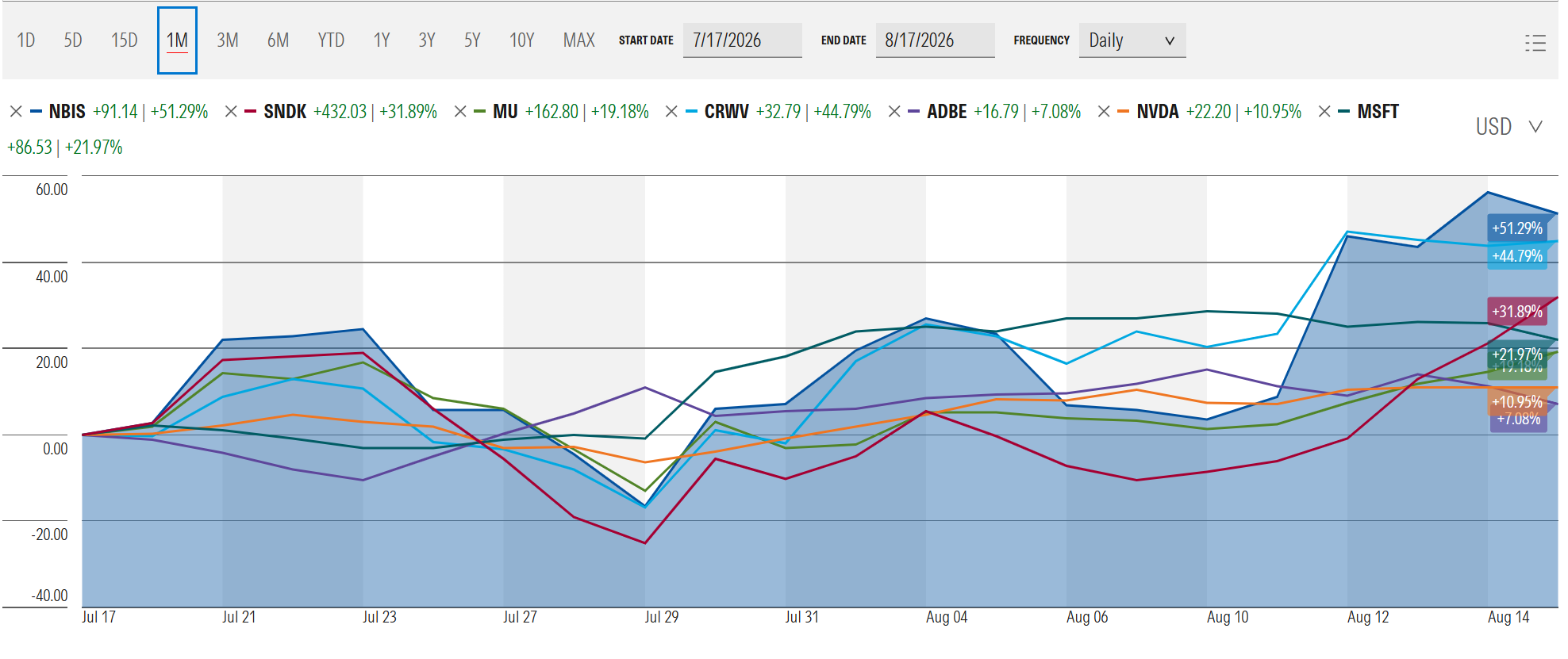
Task: Remove SNDK ticker from comparison
Action: 231,112
